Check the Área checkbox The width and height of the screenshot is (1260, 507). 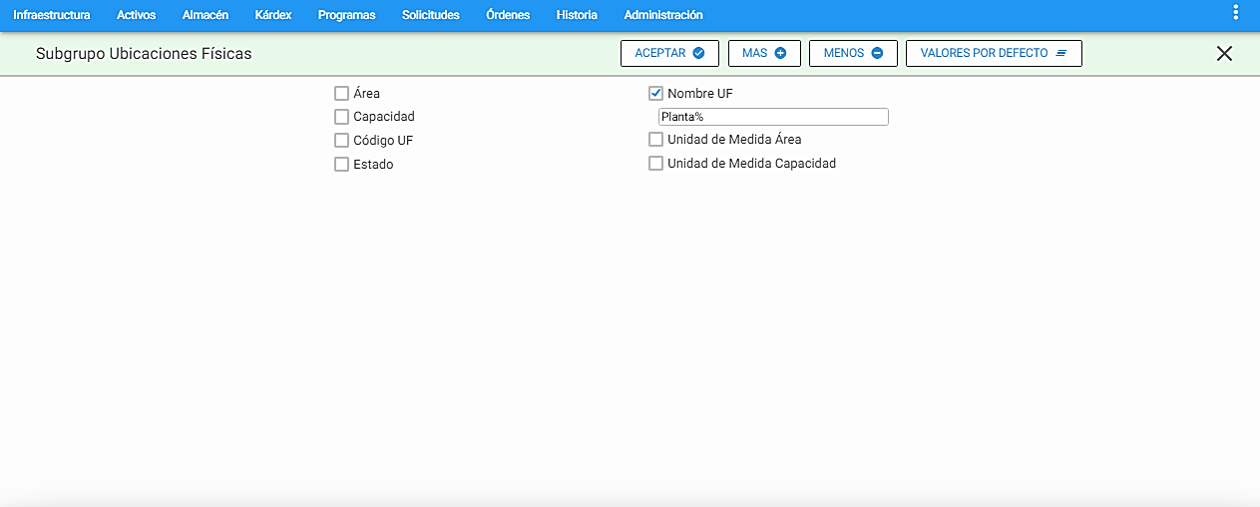pos(342,93)
